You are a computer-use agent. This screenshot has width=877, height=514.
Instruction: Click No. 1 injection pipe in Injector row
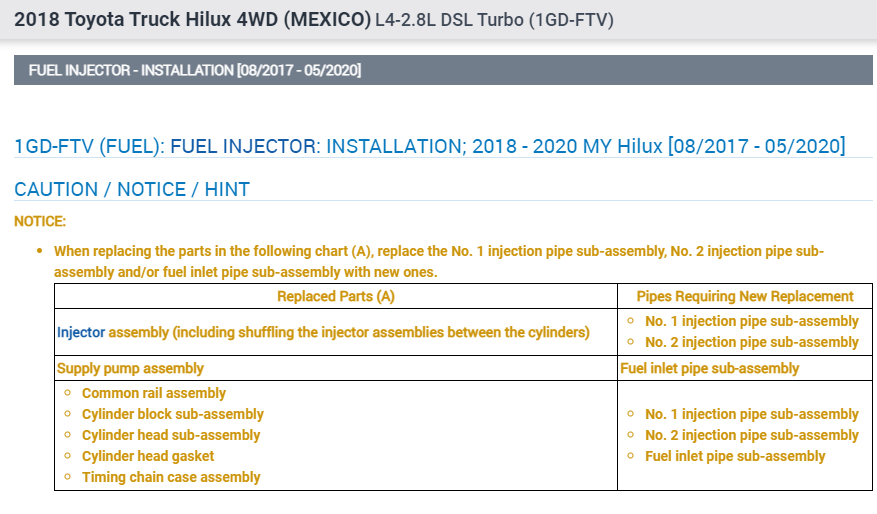[752, 321]
